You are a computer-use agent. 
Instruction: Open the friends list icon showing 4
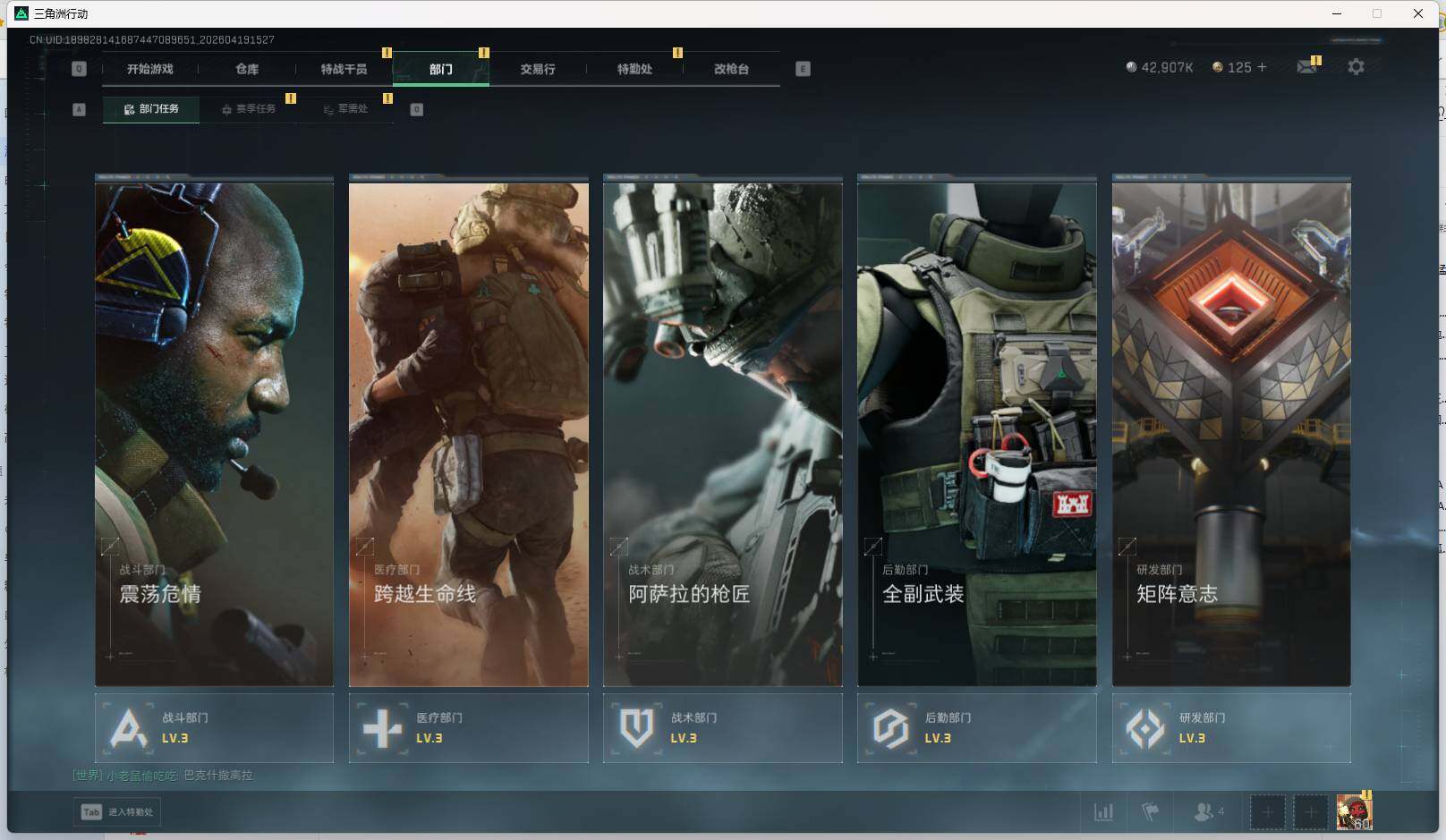(1208, 812)
